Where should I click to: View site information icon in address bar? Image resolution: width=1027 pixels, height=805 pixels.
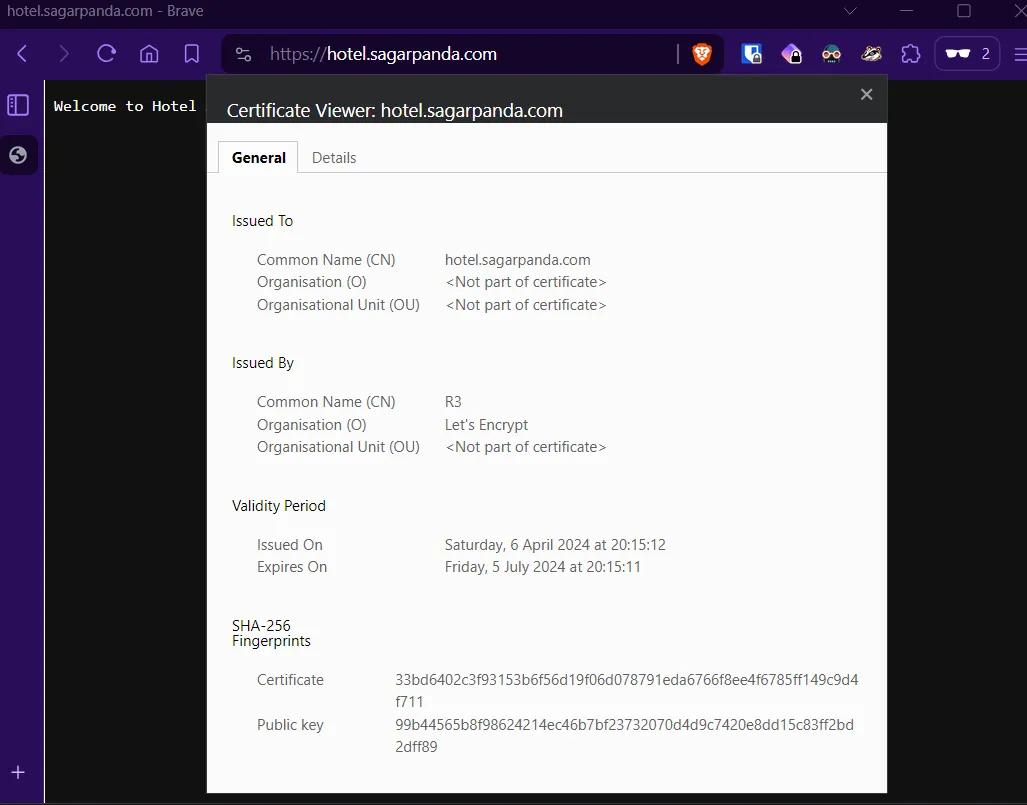pyautogui.click(x=243, y=54)
